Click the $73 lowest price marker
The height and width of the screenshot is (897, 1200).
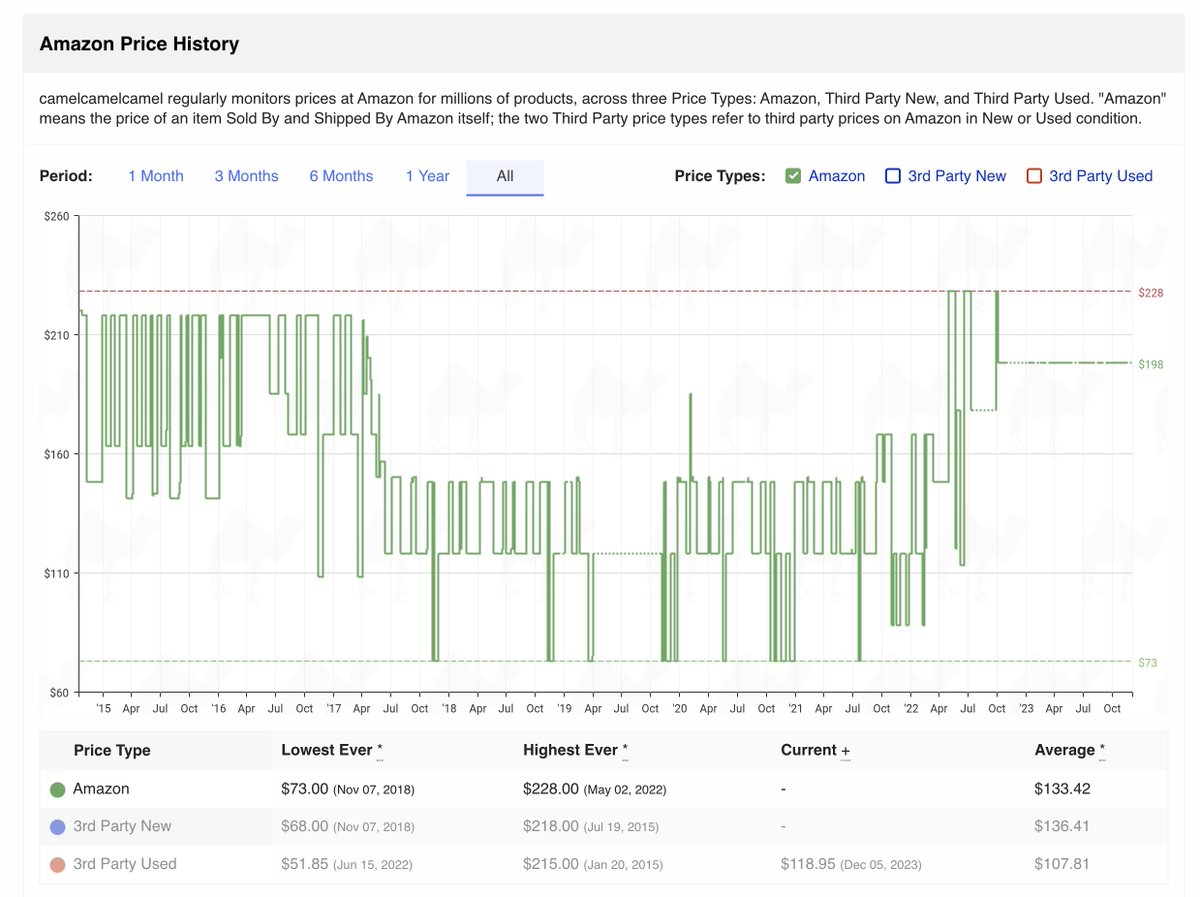click(x=1148, y=662)
